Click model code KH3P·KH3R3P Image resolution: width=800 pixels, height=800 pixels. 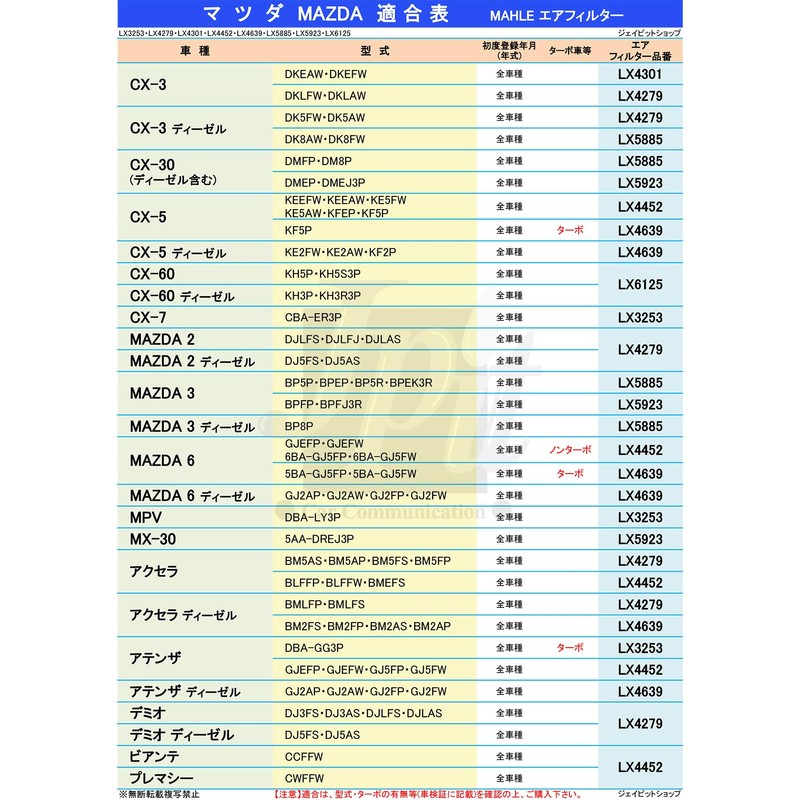pyautogui.click(x=322, y=295)
